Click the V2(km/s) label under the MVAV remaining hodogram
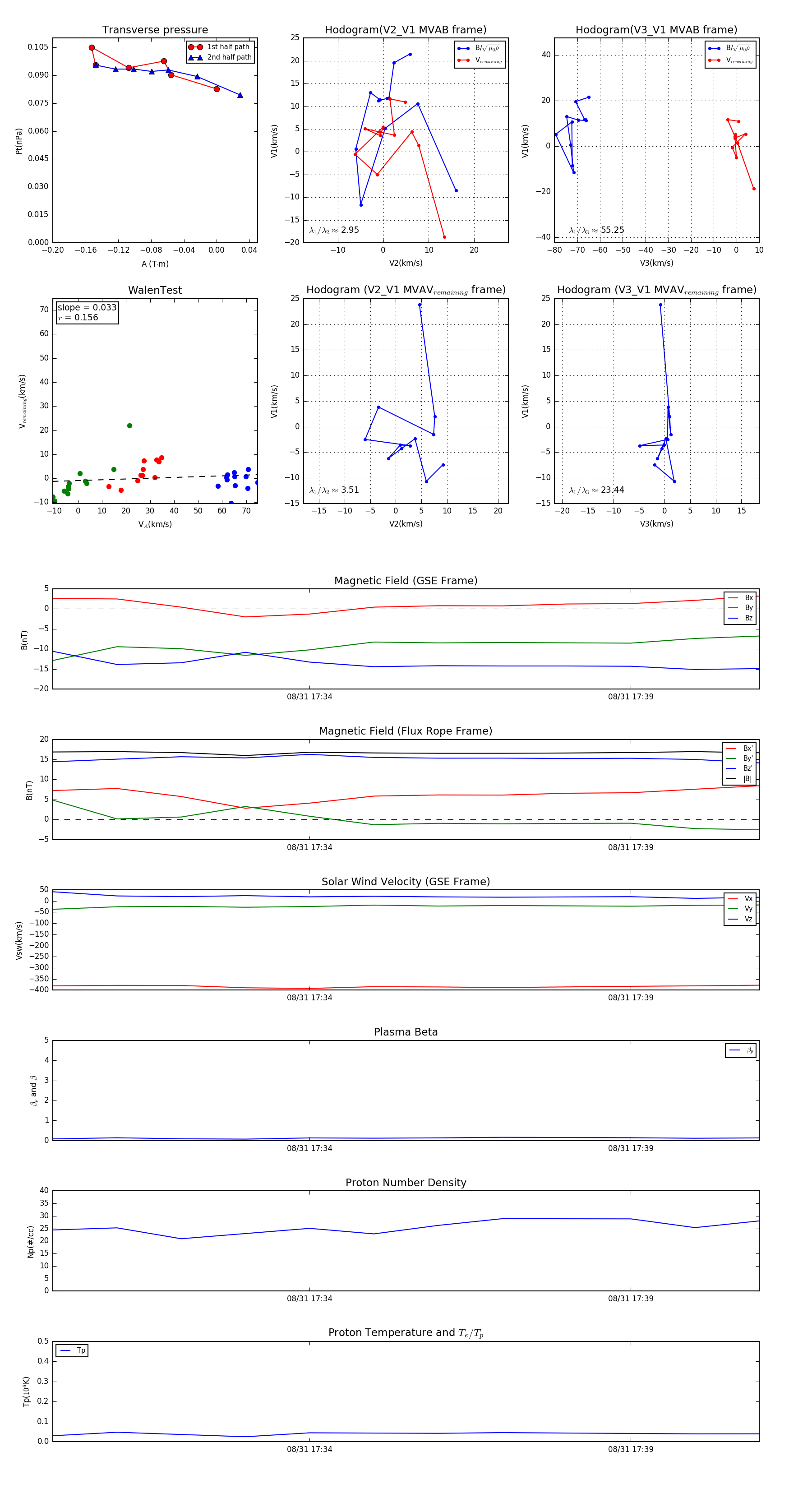 [406, 524]
